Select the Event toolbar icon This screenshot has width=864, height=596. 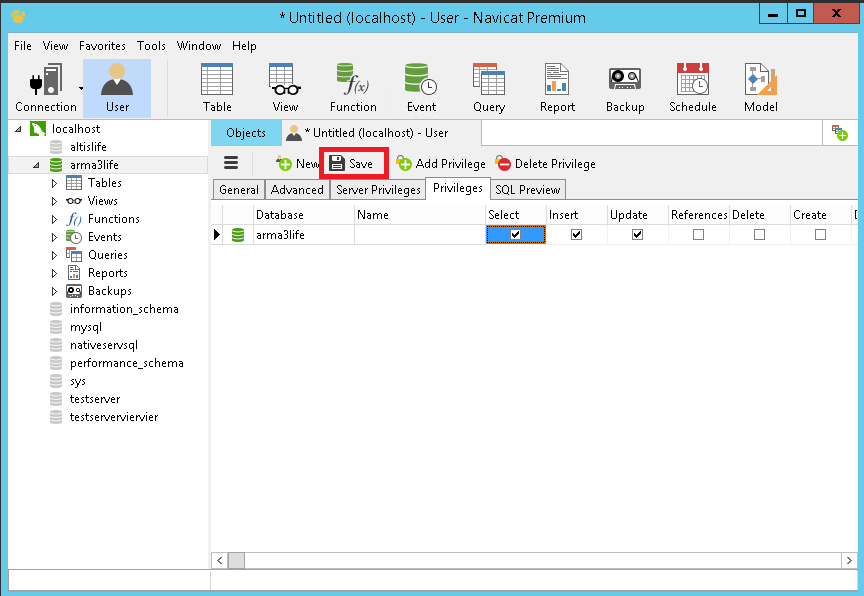[421, 88]
